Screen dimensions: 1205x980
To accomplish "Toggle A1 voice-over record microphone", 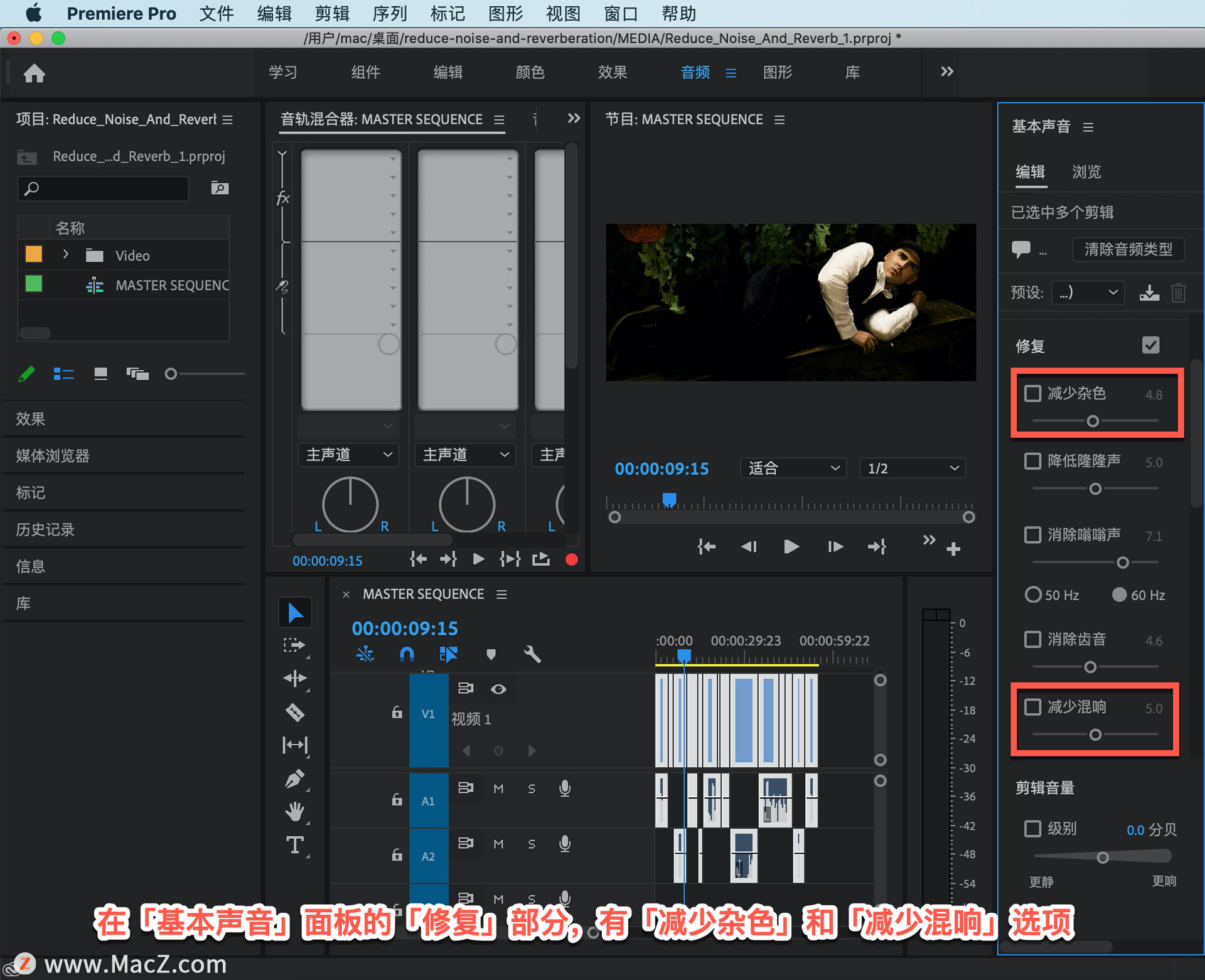I will coord(564,789).
